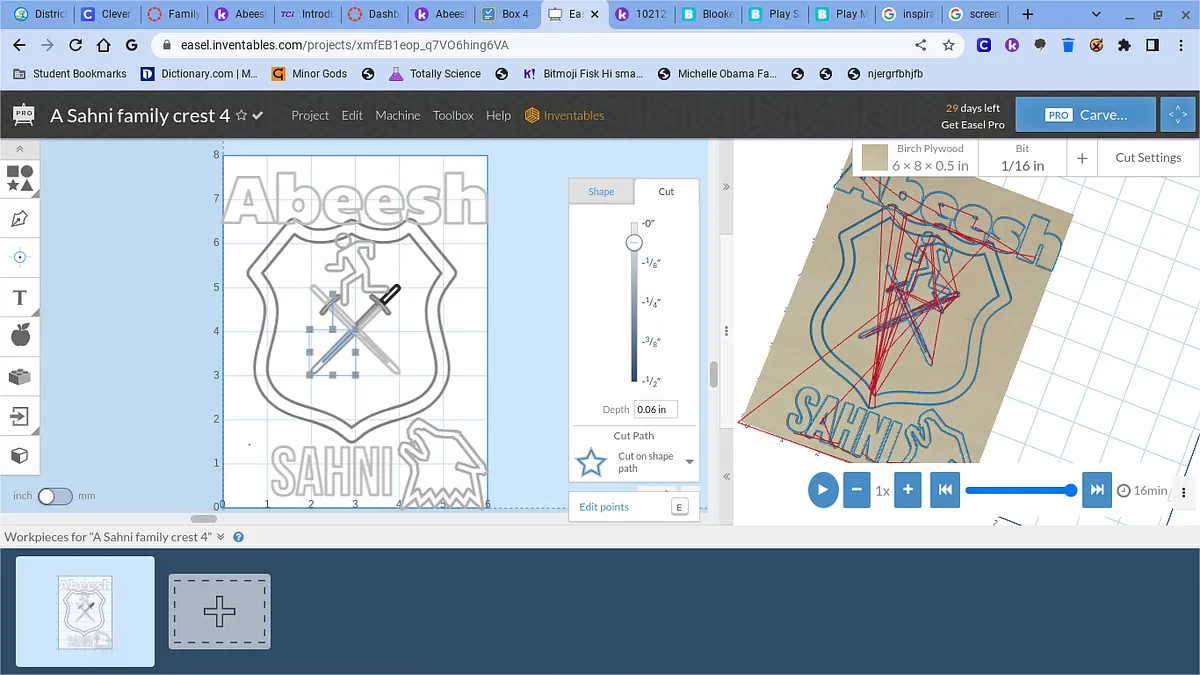Click the Inventables link
The height and width of the screenshot is (675, 1200).
(565, 115)
